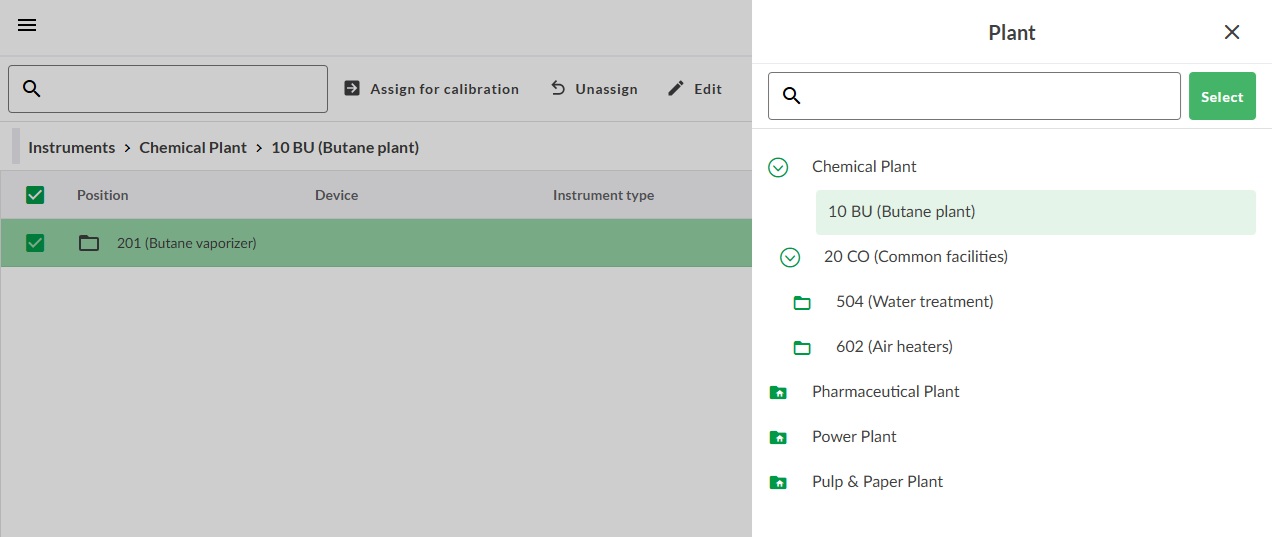This screenshot has height=537, width=1272.
Task: Select Pharmaceutical Plant in the tree
Action: [886, 392]
